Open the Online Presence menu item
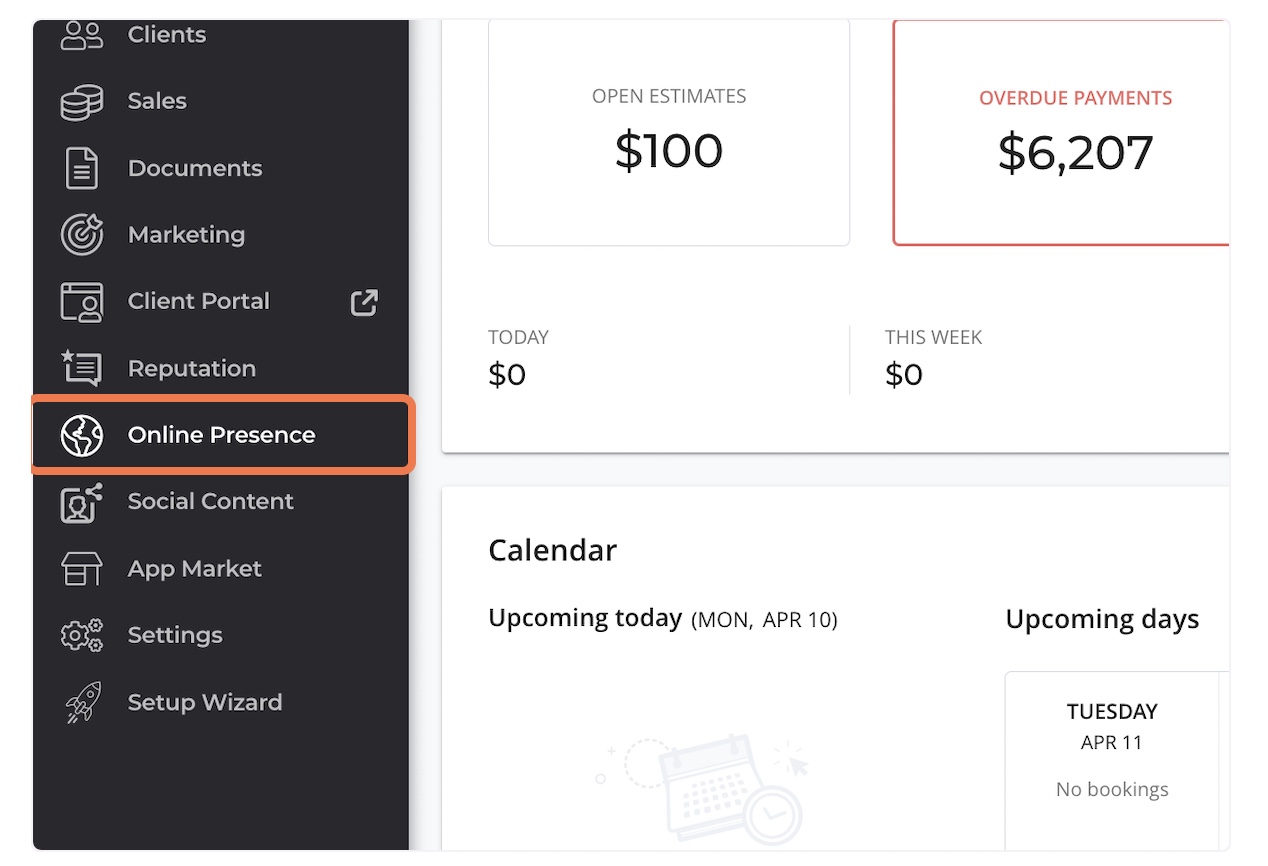The image size is (1268, 866). coord(222,435)
